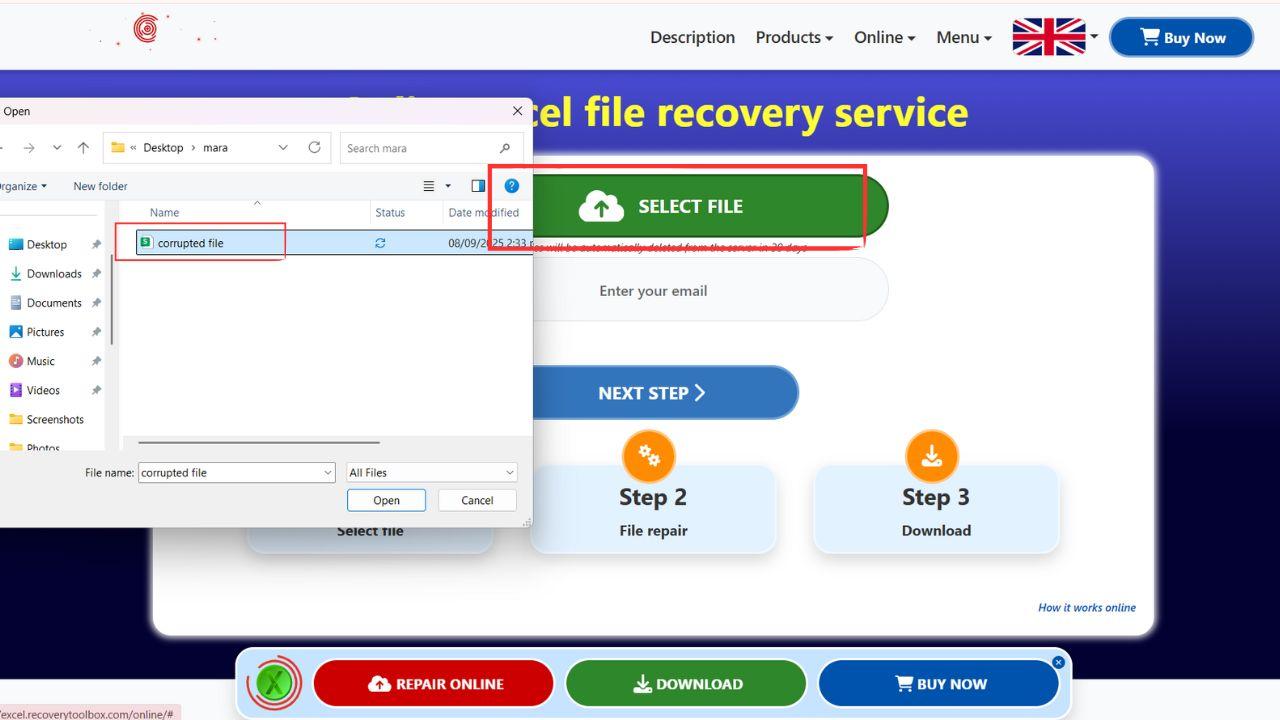Screen dimensions: 1280x720
Task: Open the How it works online link
Action: tap(1087, 607)
